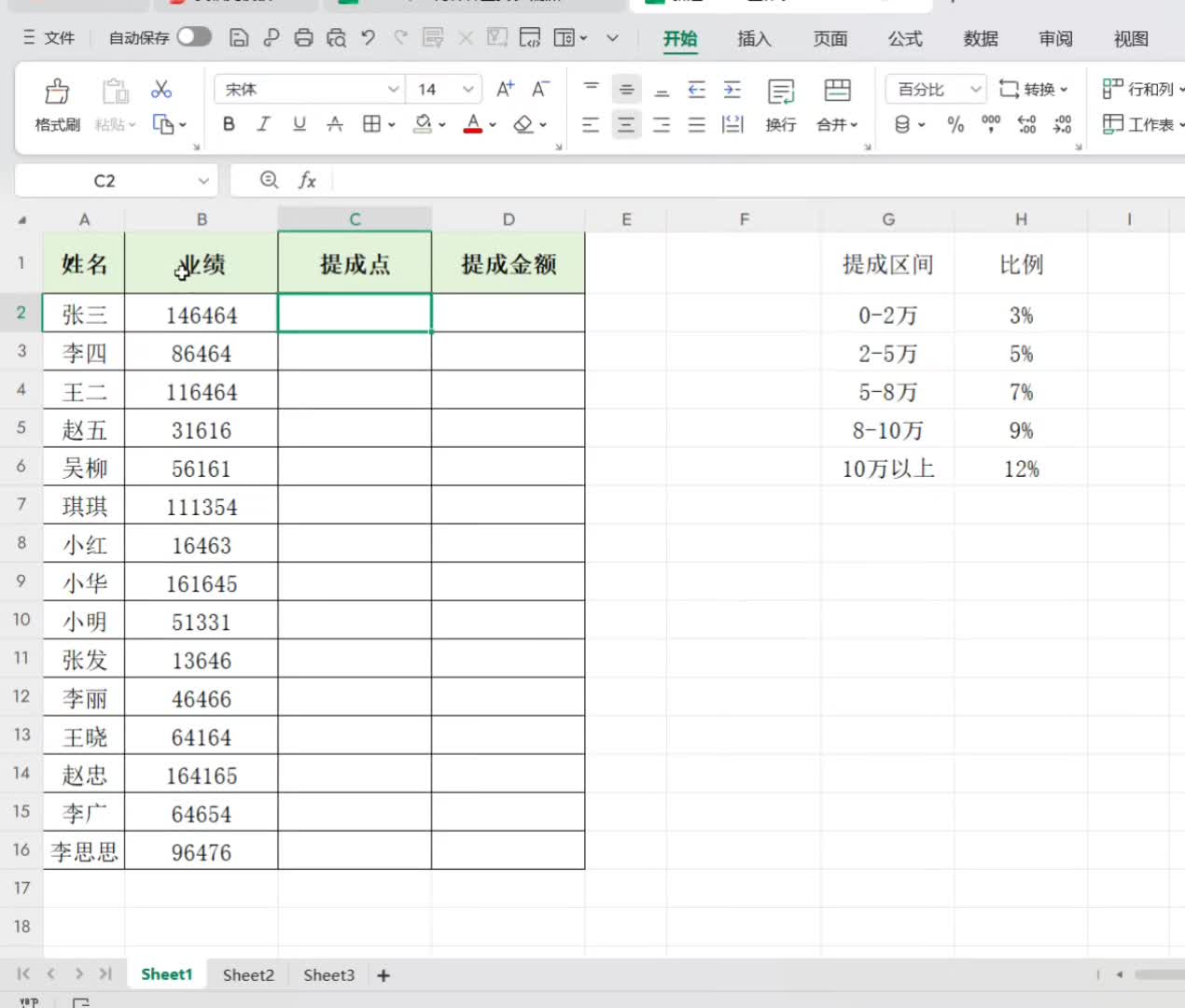Apply Italic formatting

pyautogui.click(x=263, y=124)
